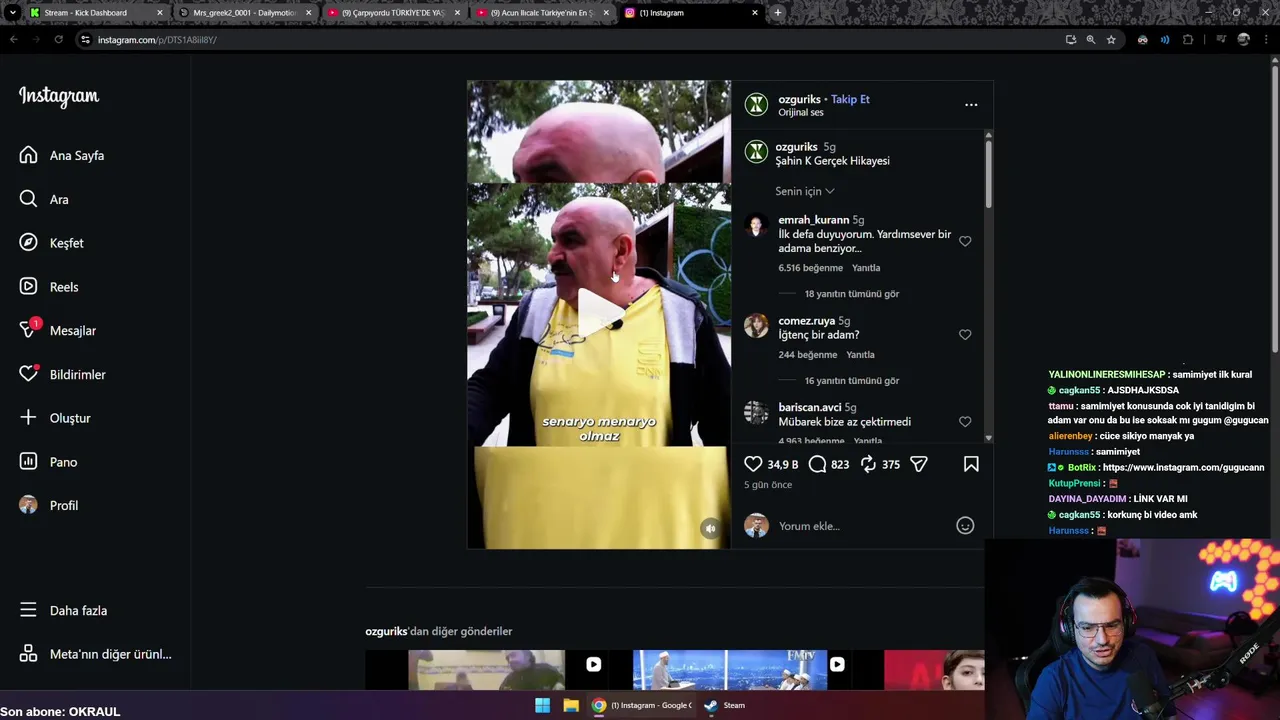Open Meta'nın diğer ürünleri link
The width and height of the screenshot is (1280, 720).
tap(95, 654)
